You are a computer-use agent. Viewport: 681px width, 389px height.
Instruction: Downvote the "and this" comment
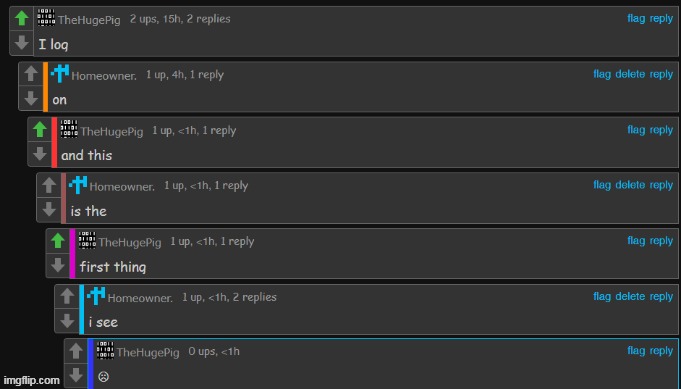40,154
